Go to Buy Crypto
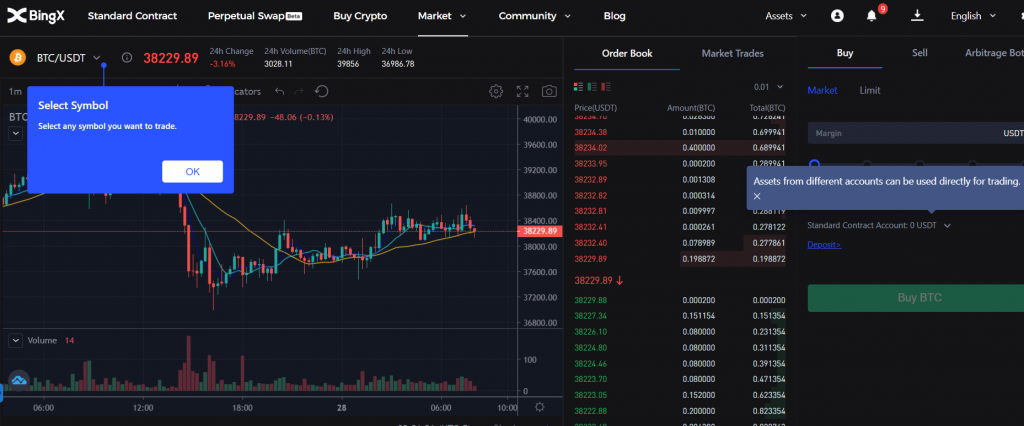Viewport: 1024px width, 426px height. click(x=360, y=16)
